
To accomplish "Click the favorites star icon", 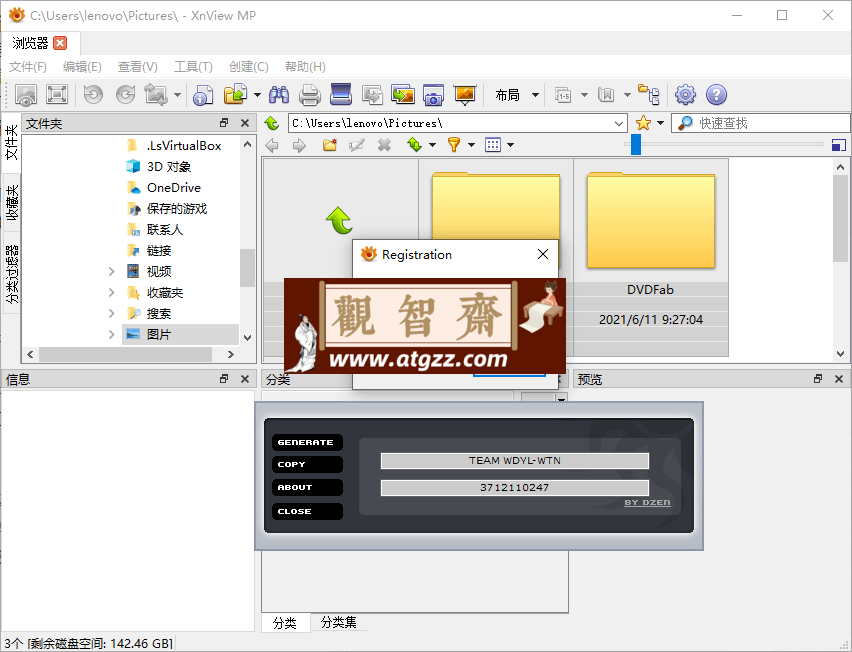I will (x=643, y=123).
